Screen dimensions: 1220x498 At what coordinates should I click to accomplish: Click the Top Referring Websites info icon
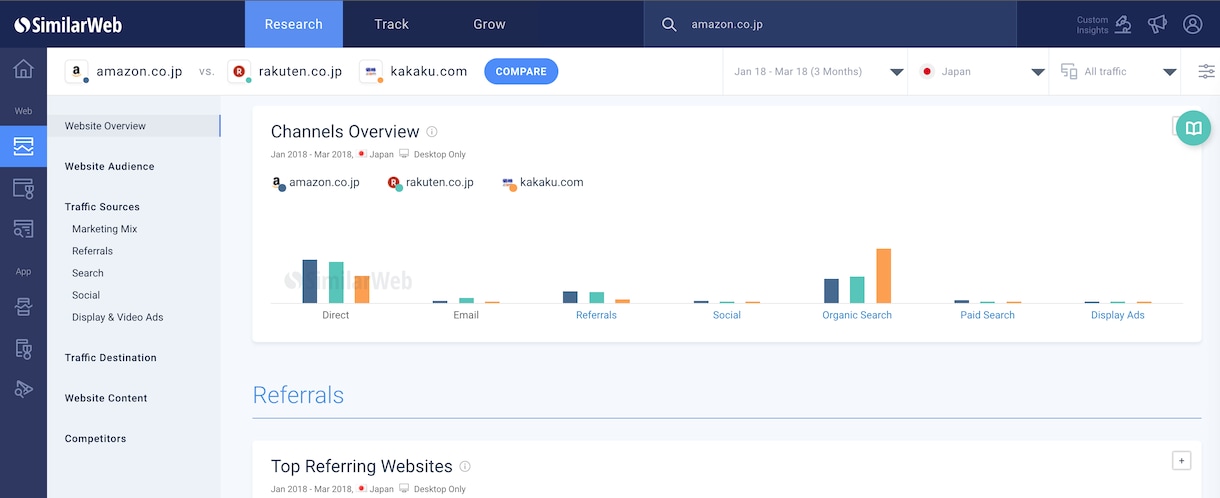coord(465,467)
